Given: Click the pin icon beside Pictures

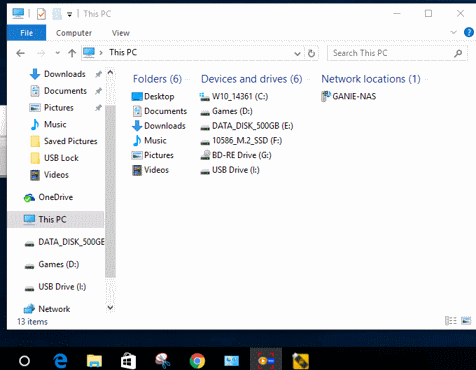Looking at the screenshot, I should pyautogui.click(x=98, y=108).
